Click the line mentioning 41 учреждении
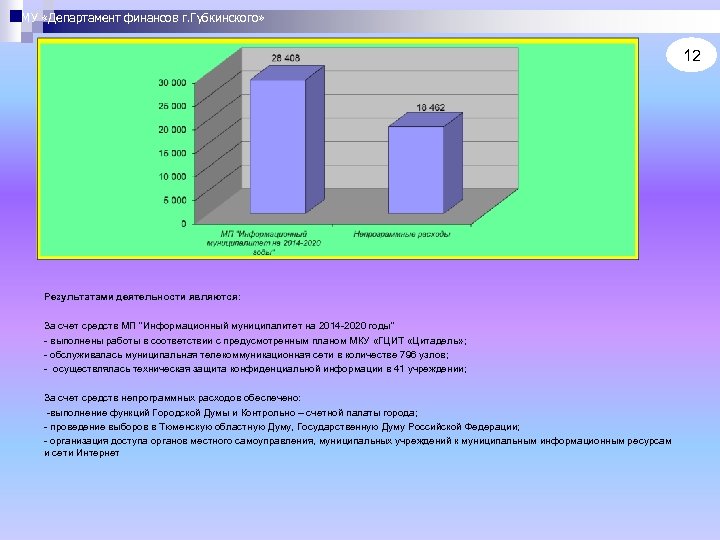Image resolution: width=720 pixels, height=540 pixels. (x=255, y=369)
